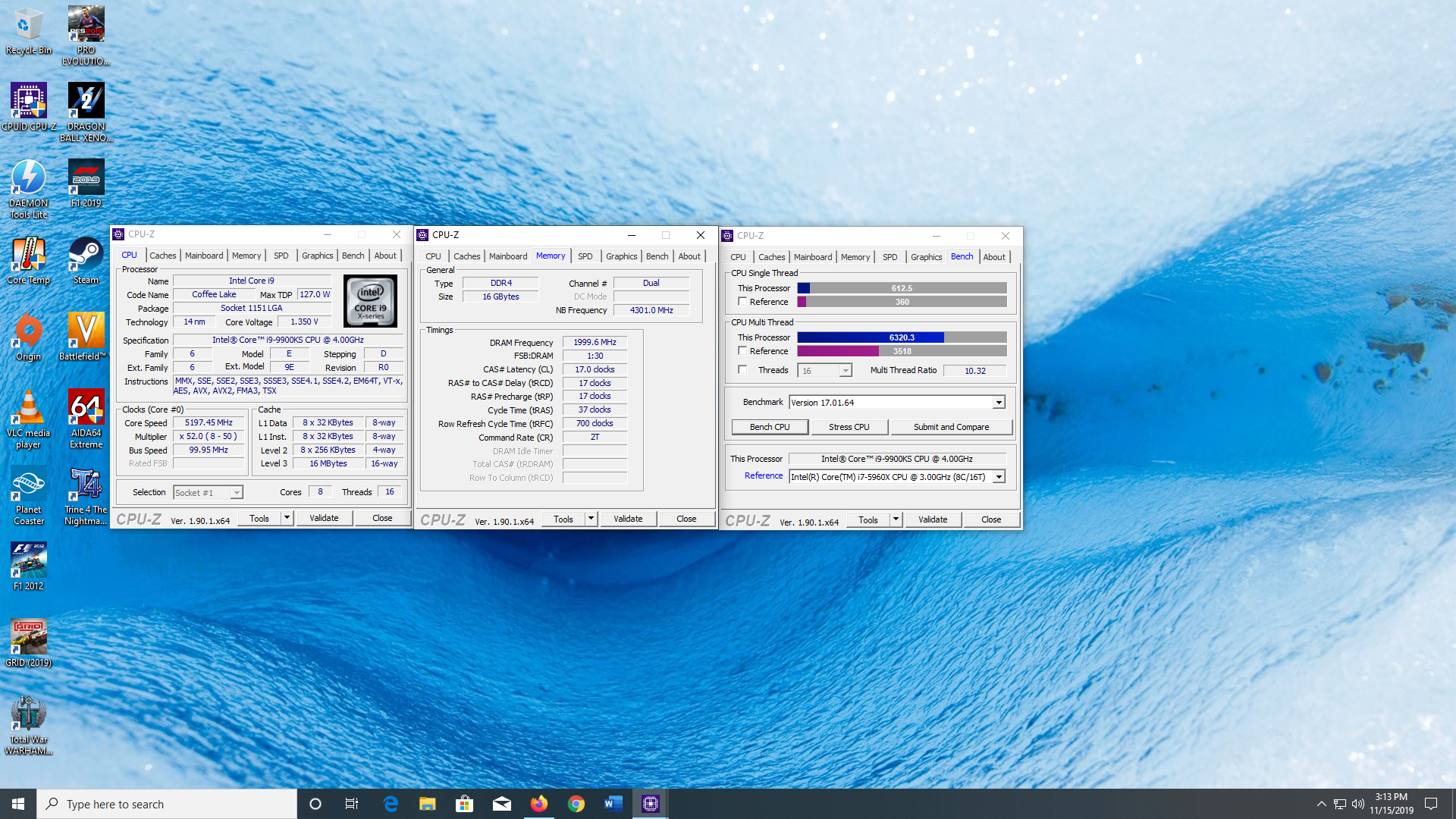This screenshot has width=1456, height=819.
Task: Expand Tools dropdown arrow in CPU window
Action: click(287, 518)
